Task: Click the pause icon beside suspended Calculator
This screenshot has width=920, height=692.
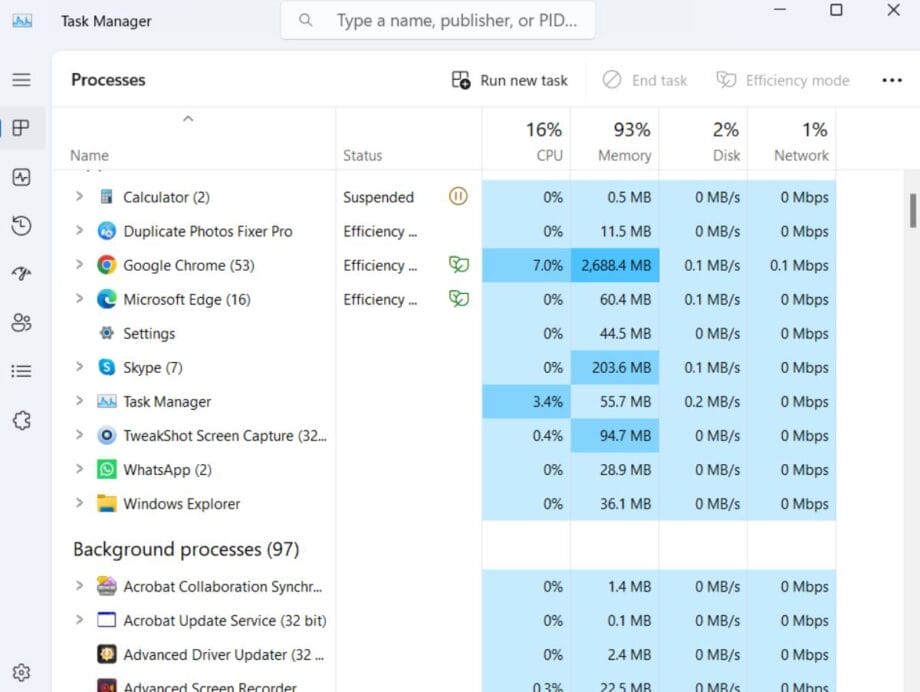Action: coord(458,197)
